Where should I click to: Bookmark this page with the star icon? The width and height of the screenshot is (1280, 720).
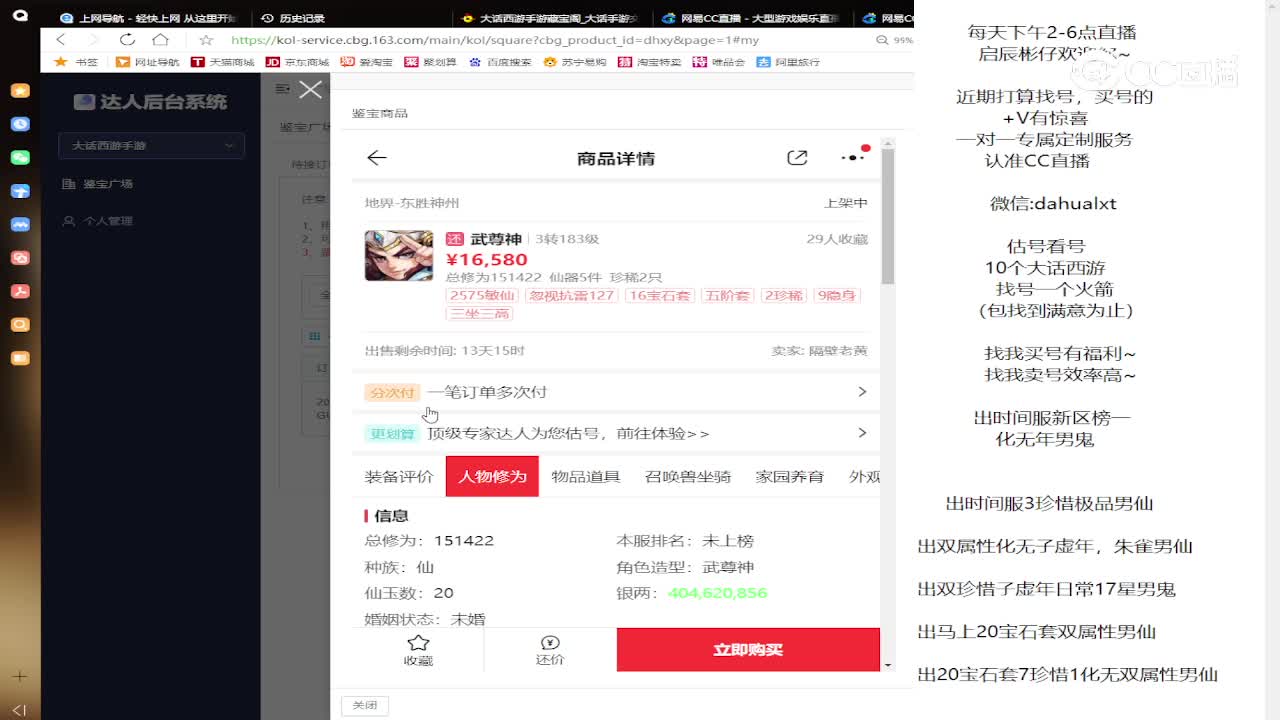coord(206,40)
